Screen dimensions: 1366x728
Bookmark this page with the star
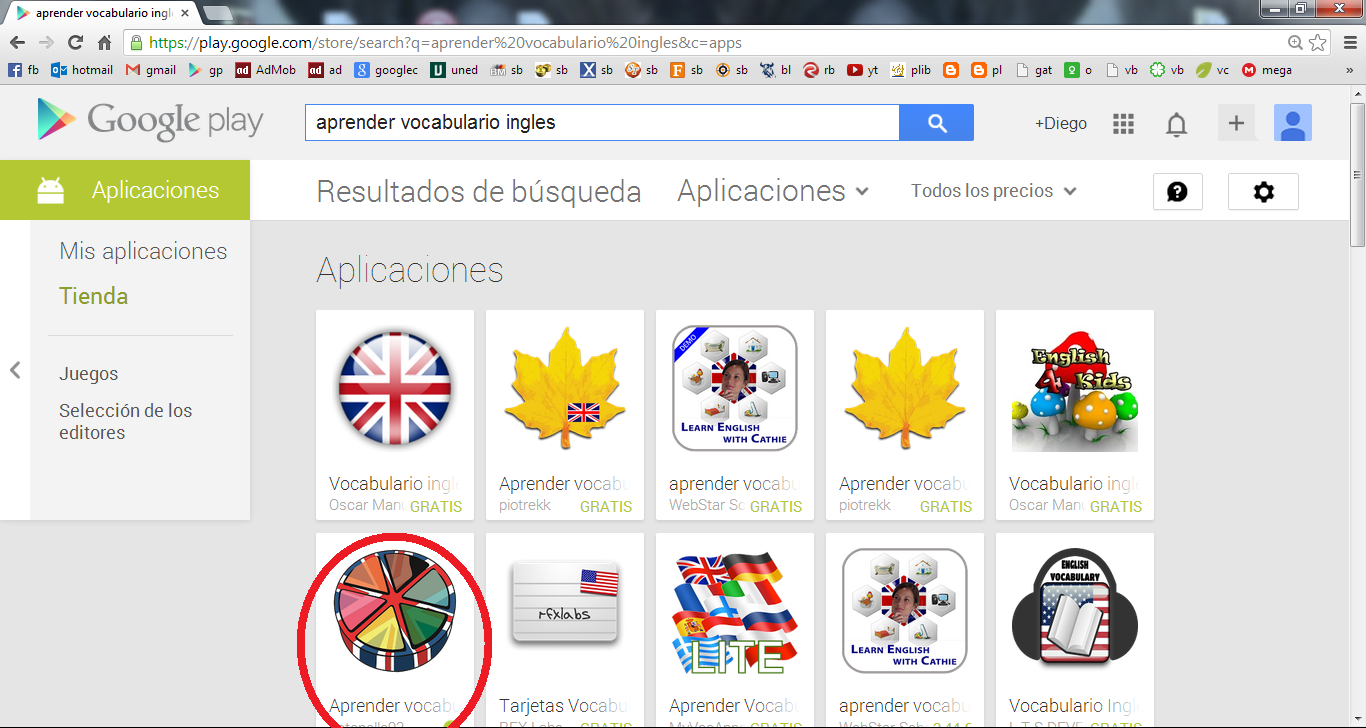point(1318,43)
